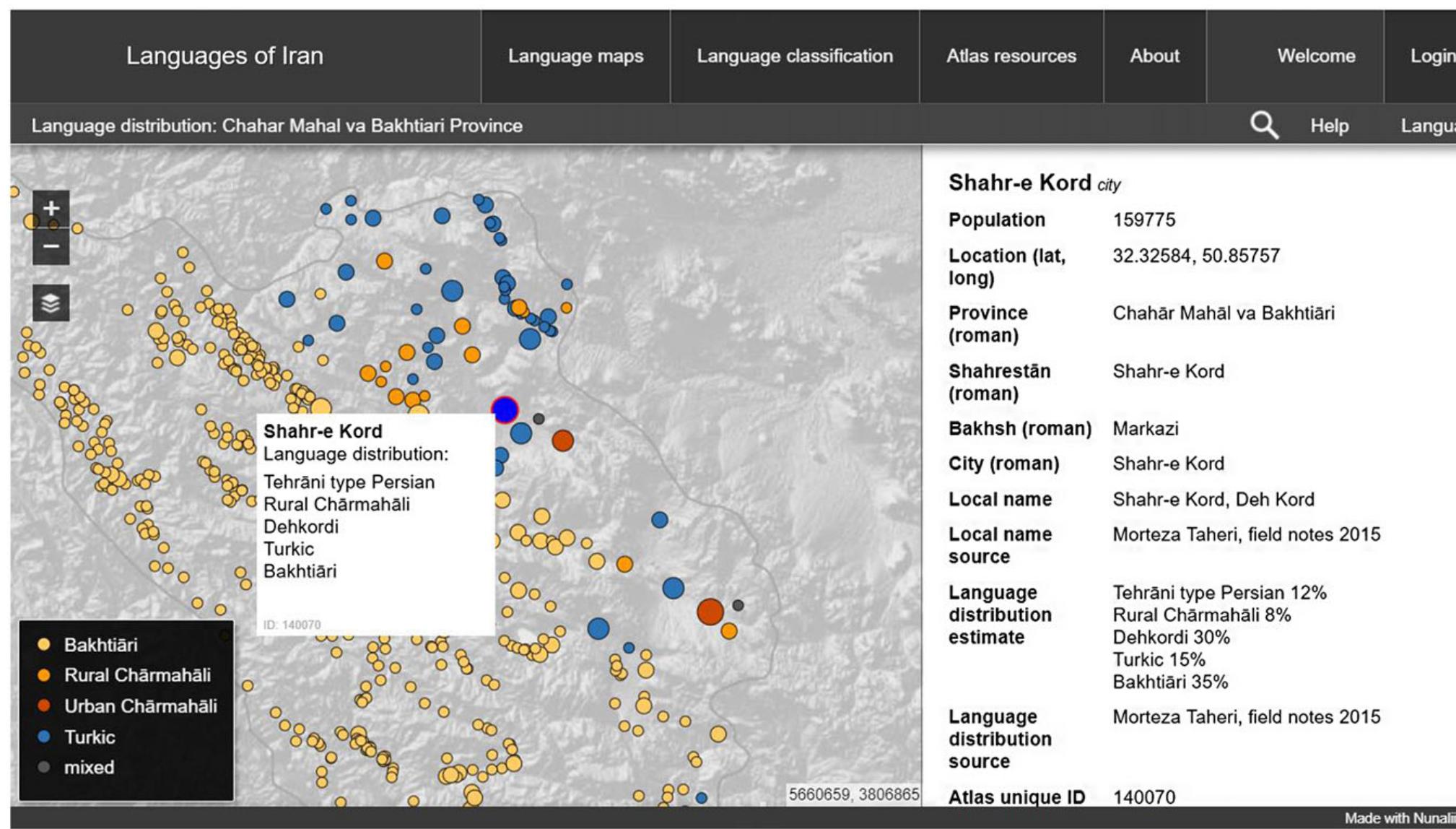
Task: Click the Shahr-e Kord popup title
Action: [x=323, y=431]
